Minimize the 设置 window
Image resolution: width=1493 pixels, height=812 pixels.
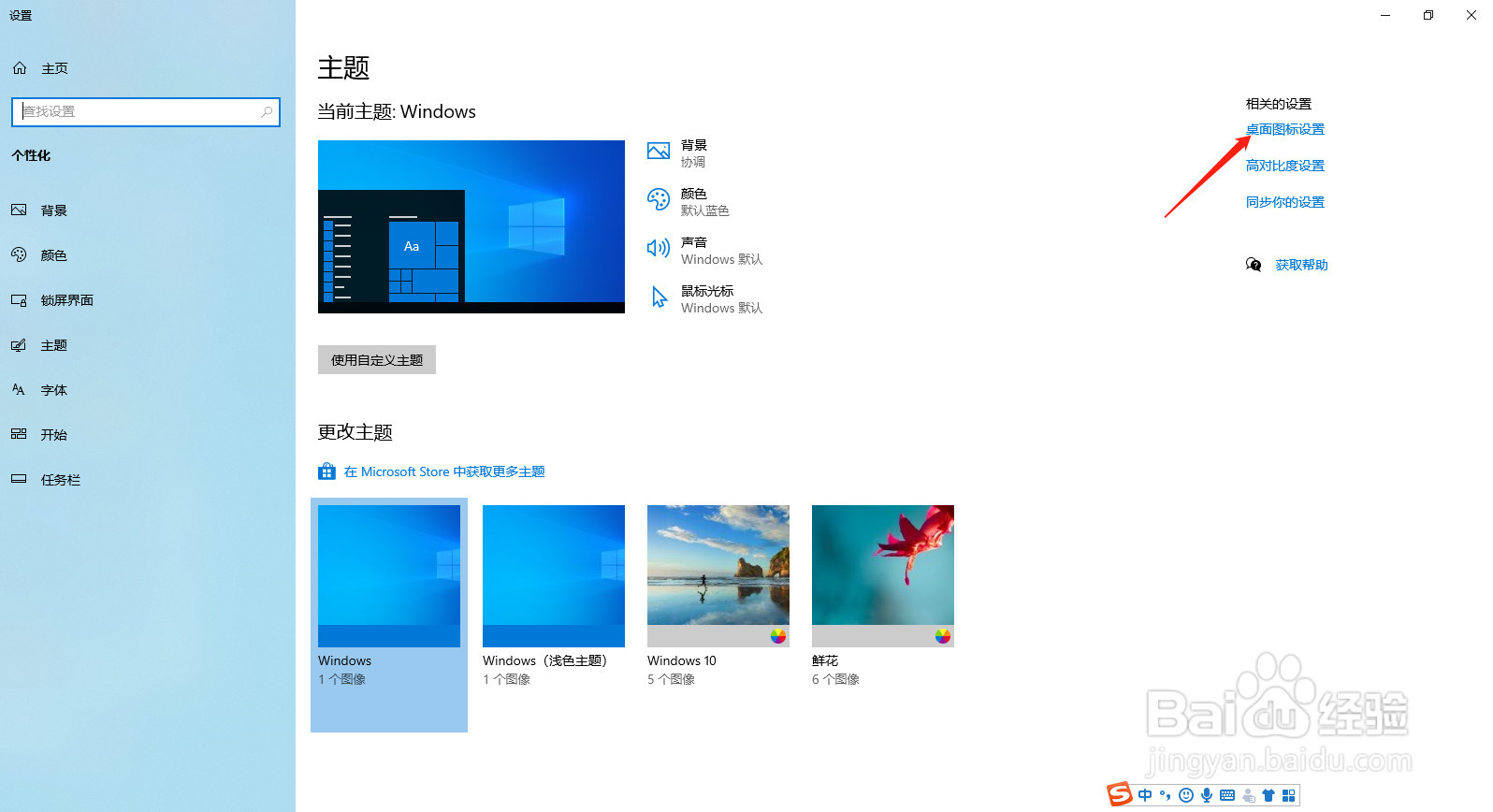(x=1385, y=15)
